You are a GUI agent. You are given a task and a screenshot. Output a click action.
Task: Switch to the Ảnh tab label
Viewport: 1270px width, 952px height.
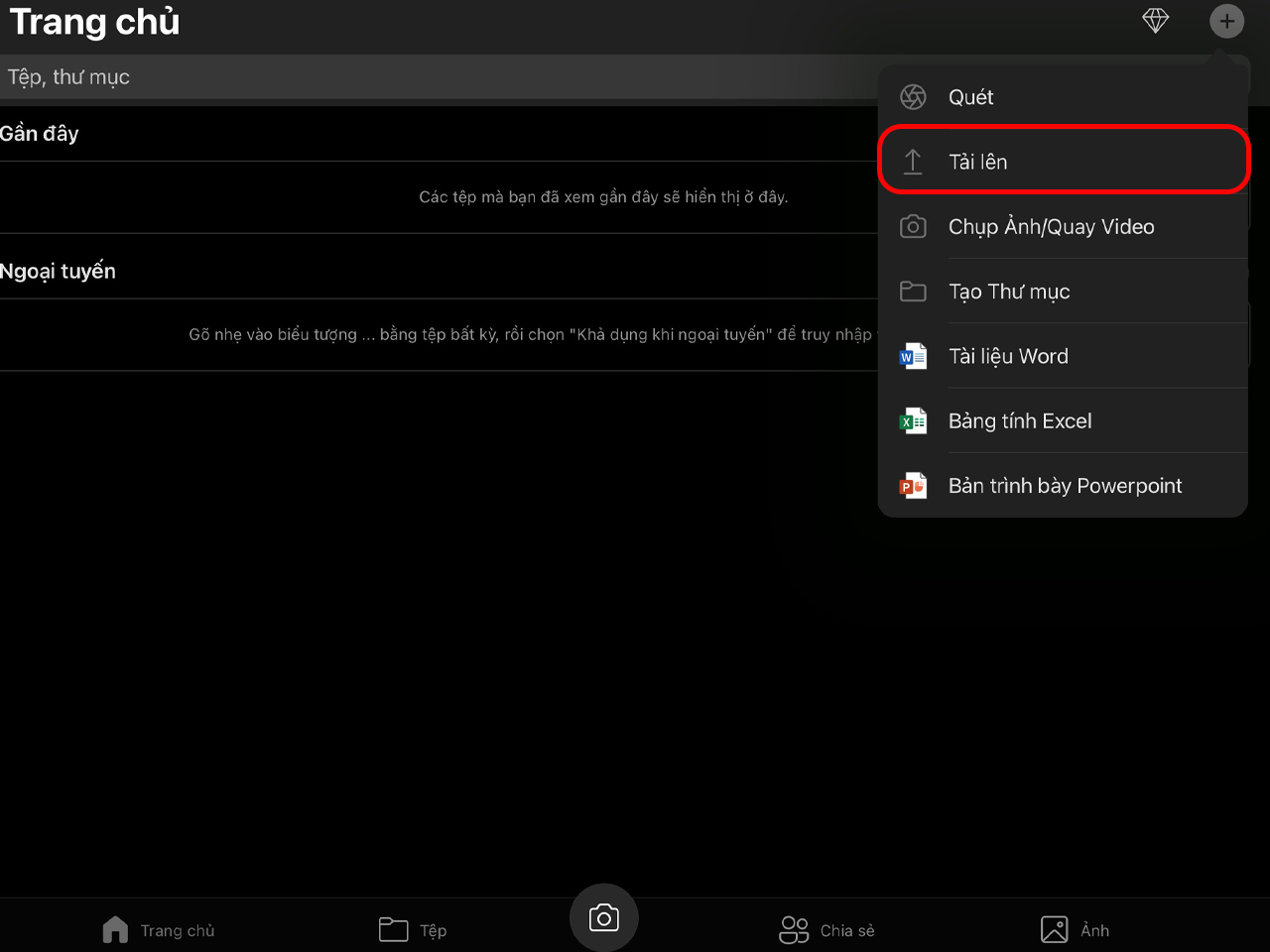coord(1095,930)
